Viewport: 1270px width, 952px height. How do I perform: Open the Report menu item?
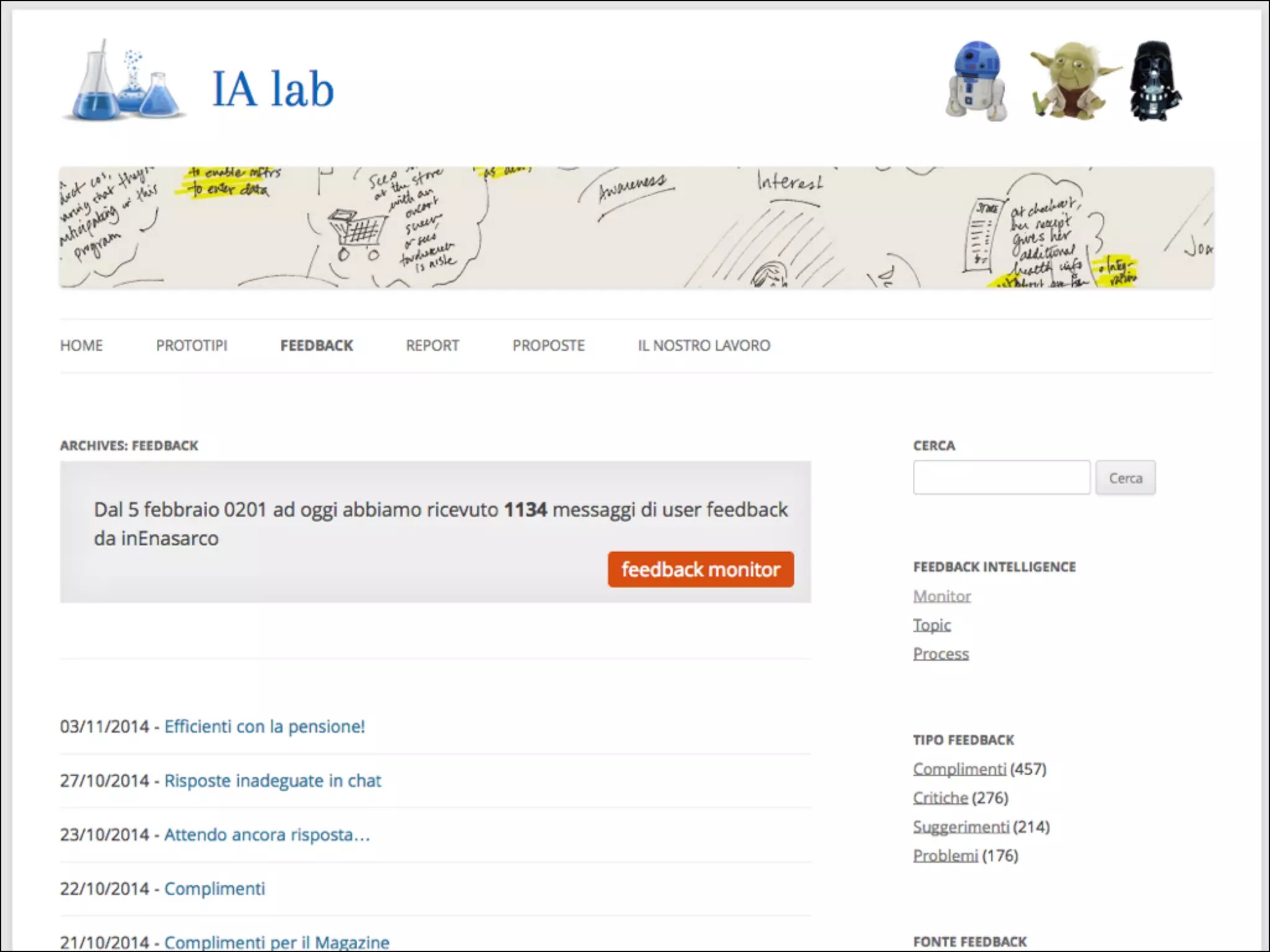[x=432, y=345]
